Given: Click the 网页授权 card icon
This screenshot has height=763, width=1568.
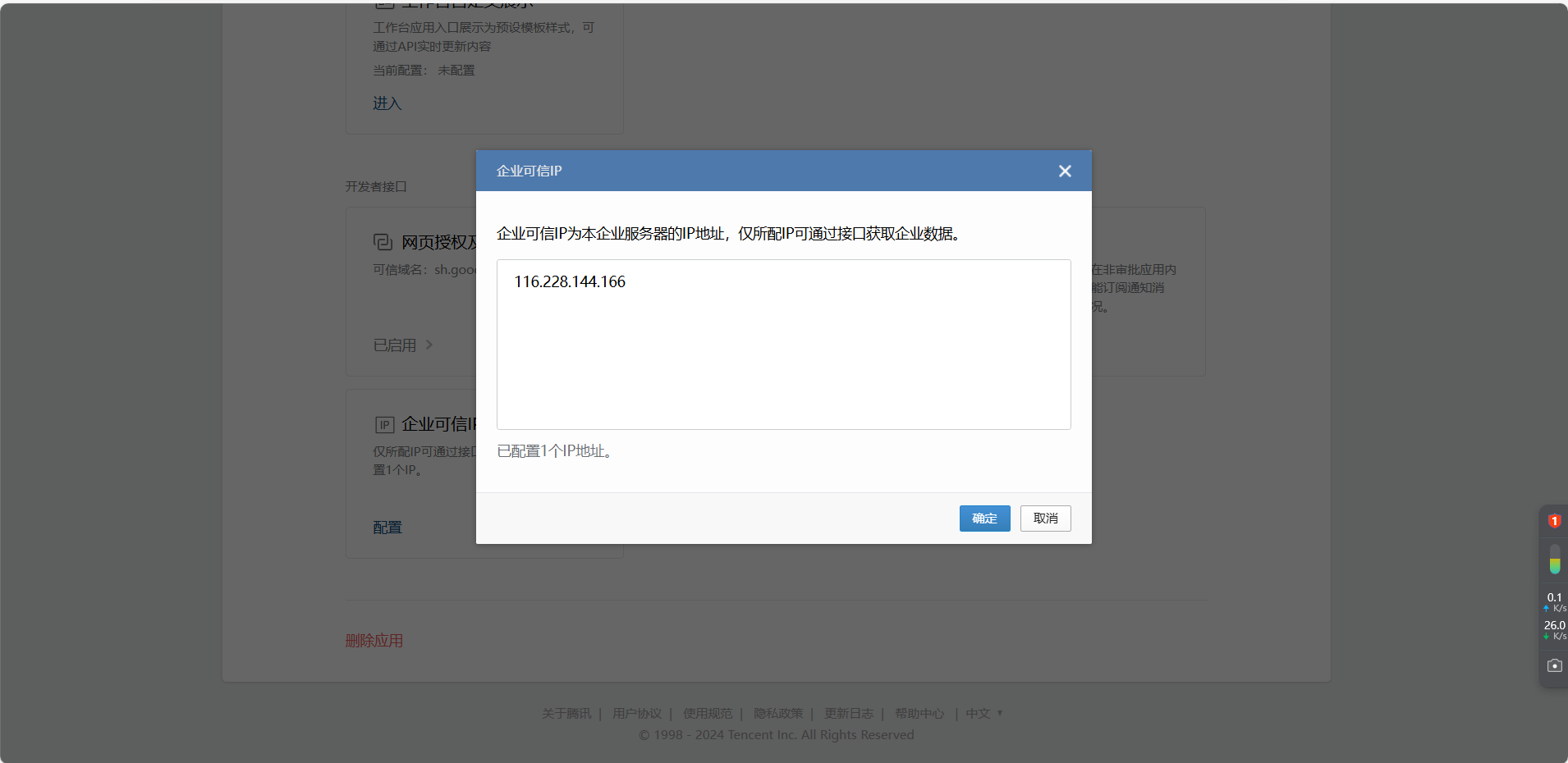Looking at the screenshot, I should click(383, 242).
